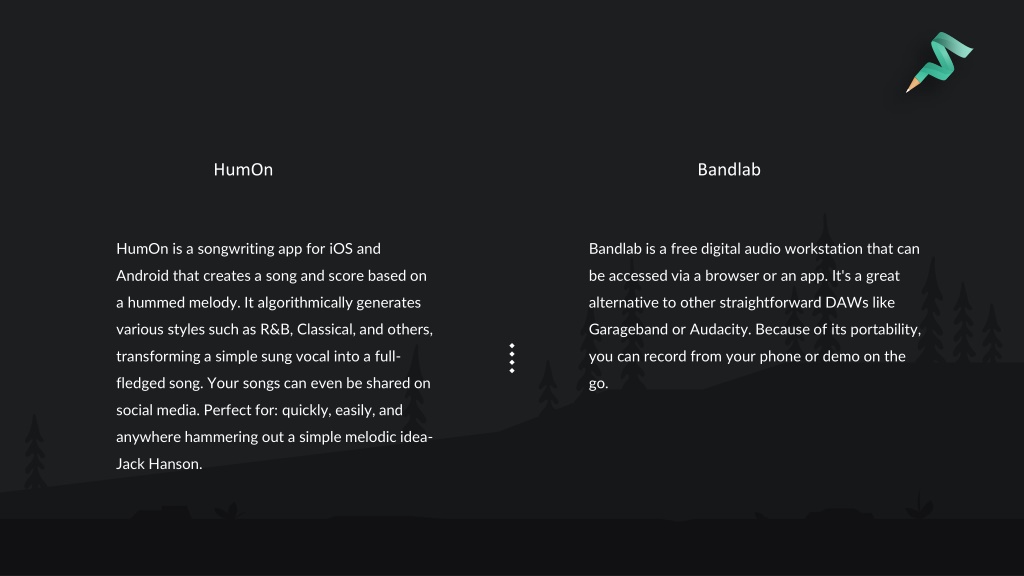This screenshot has height=576, width=1024.
Task: Click the small plant silhouette at bottom right
Action: (x=919, y=506)
